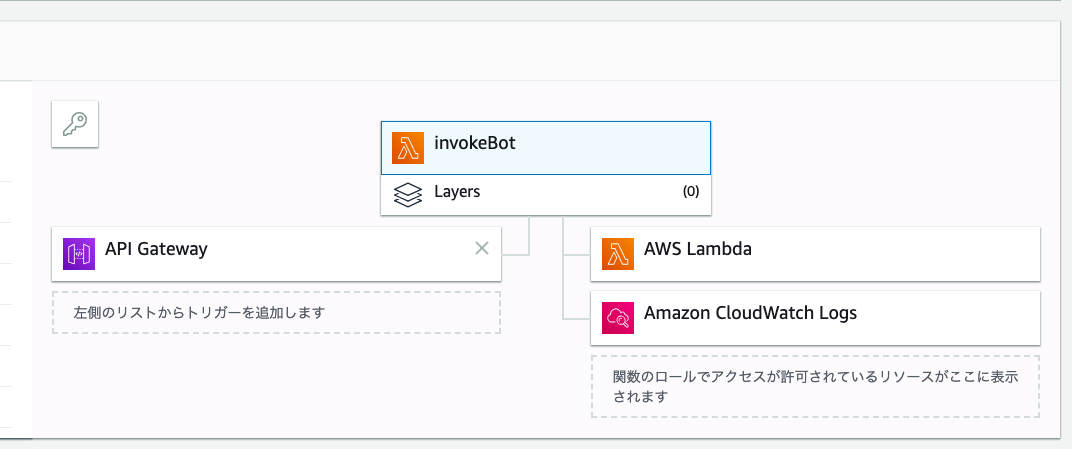Open the Layers section label

click(457, 192)
